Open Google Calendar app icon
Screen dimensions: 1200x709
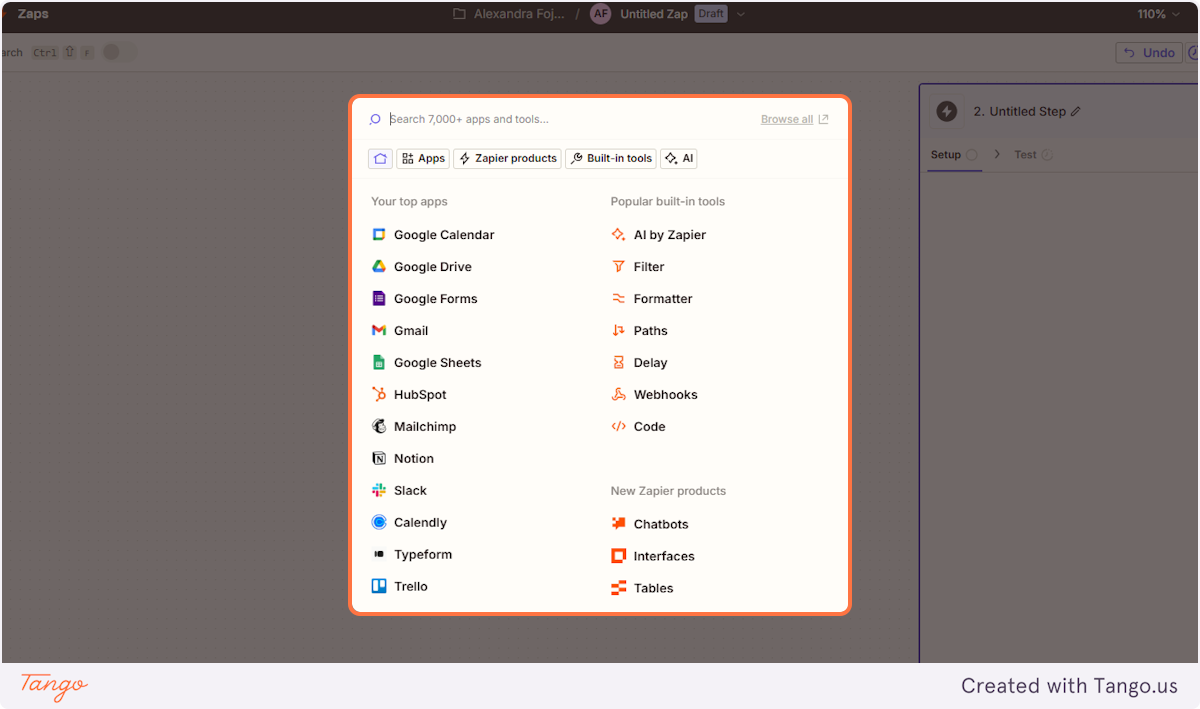379,235
